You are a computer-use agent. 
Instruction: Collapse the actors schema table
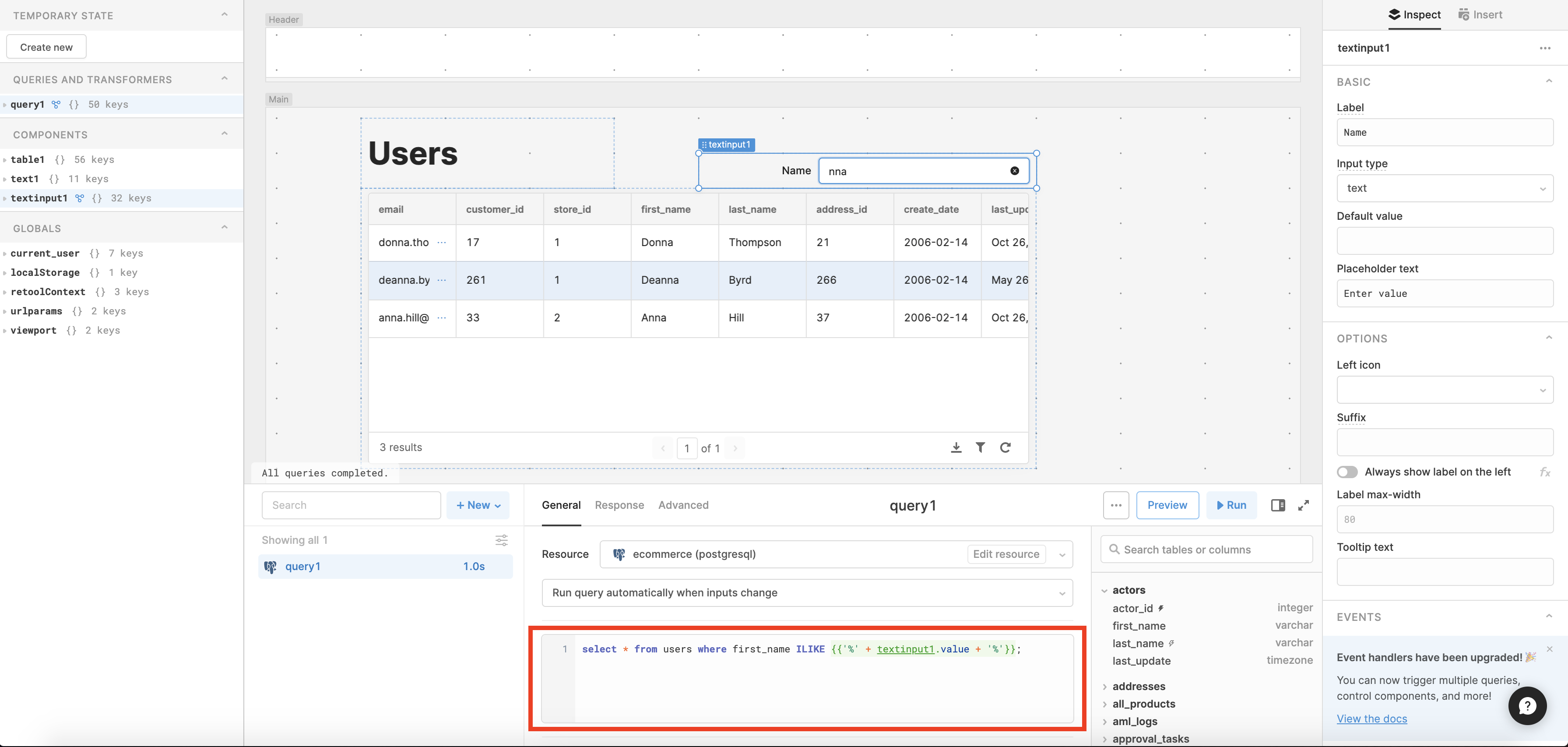(x=1105, y=591)
